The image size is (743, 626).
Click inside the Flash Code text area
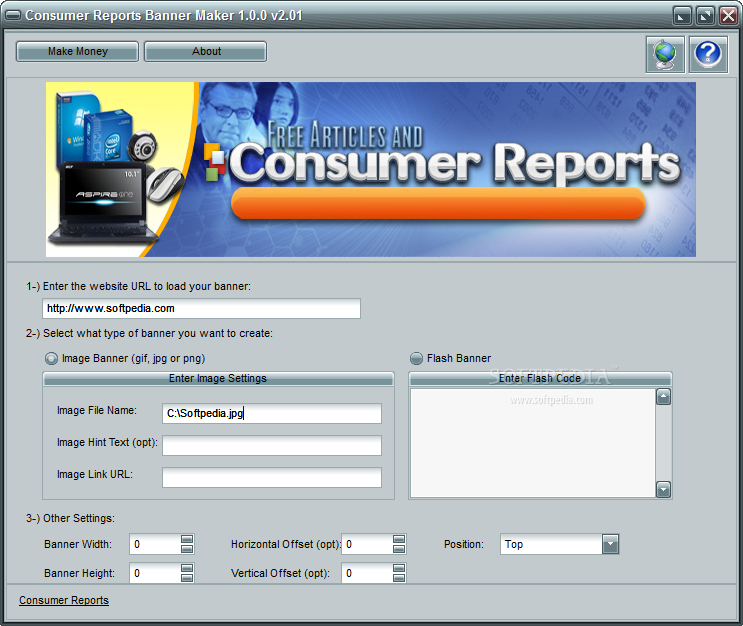[533, 443]
